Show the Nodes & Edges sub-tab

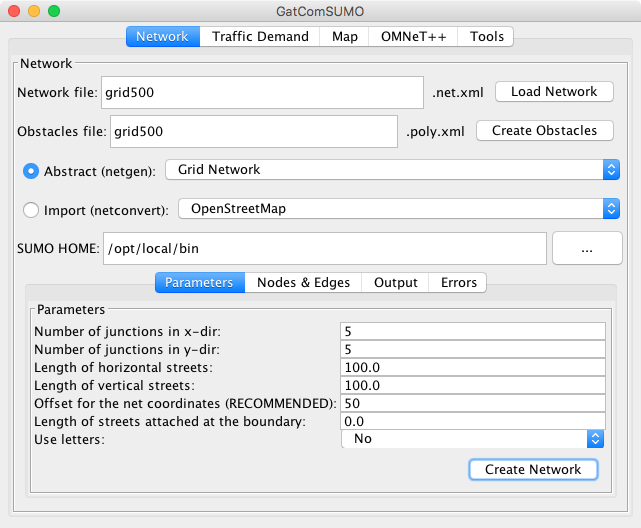click(x=303, y=283)
